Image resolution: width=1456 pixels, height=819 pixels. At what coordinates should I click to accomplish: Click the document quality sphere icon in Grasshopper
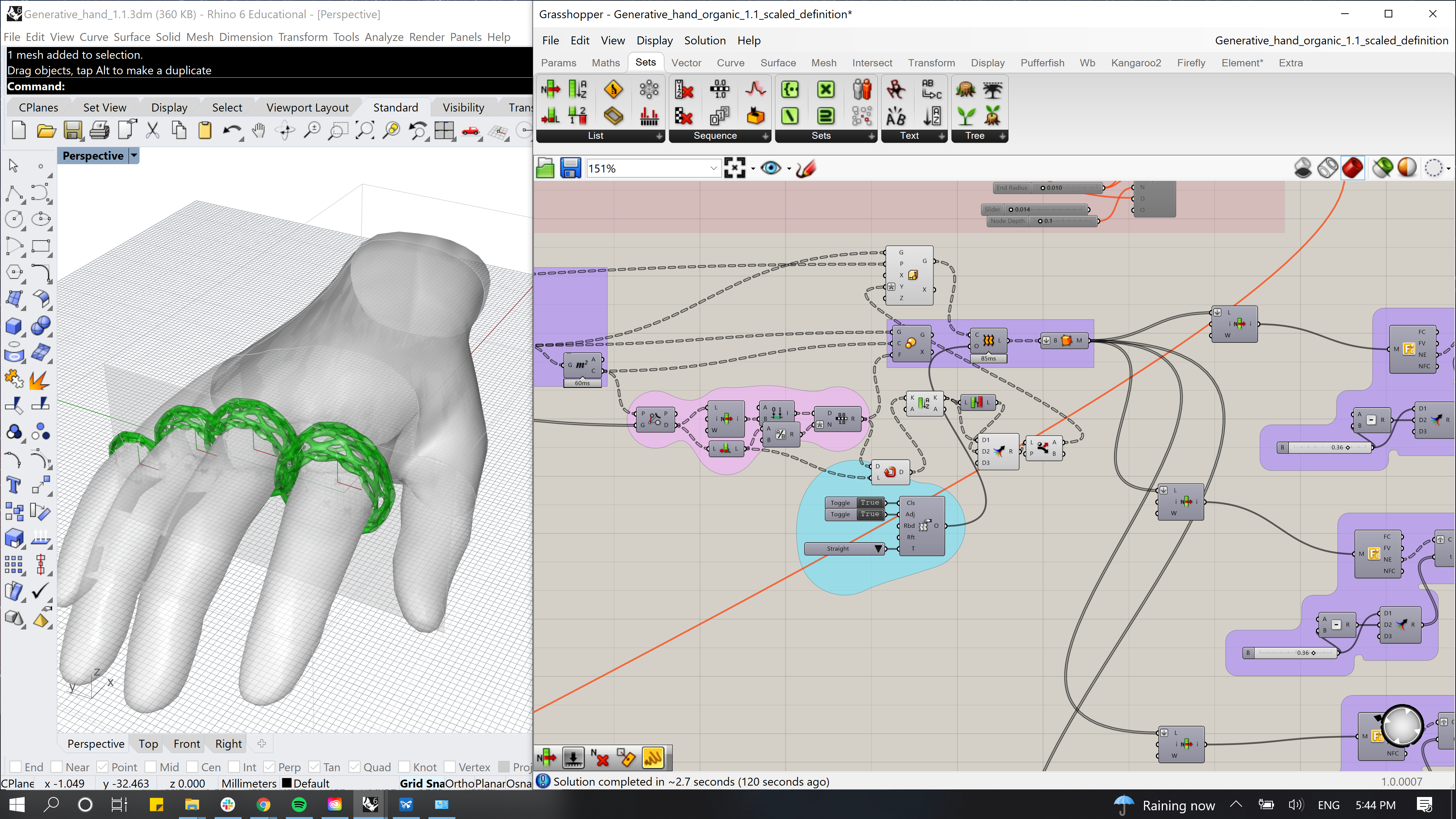tap(1407, 168)
